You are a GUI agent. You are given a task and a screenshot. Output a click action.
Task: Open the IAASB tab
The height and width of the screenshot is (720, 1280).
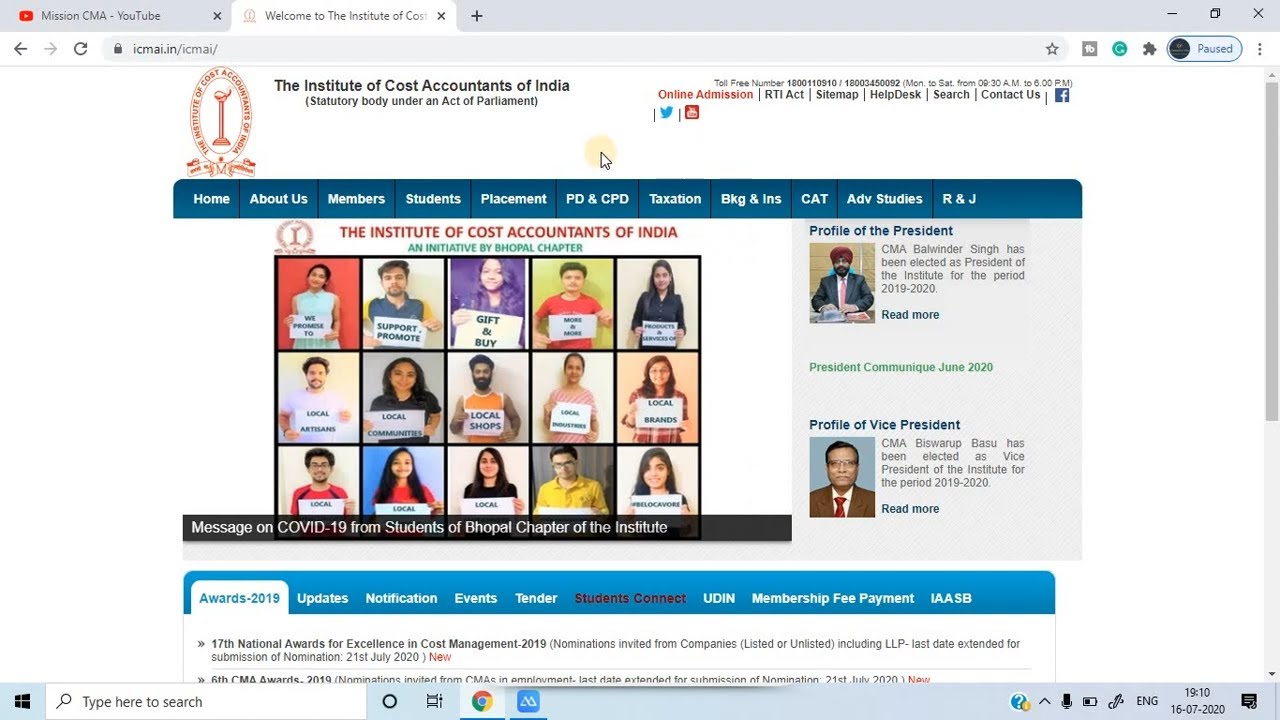click(x=951, y=598)
